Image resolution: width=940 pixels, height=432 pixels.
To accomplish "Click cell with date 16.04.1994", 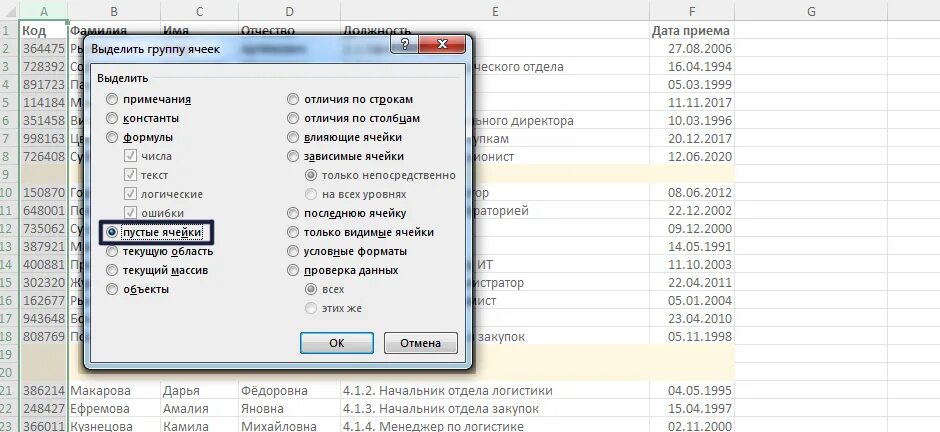I will (692, 67).
